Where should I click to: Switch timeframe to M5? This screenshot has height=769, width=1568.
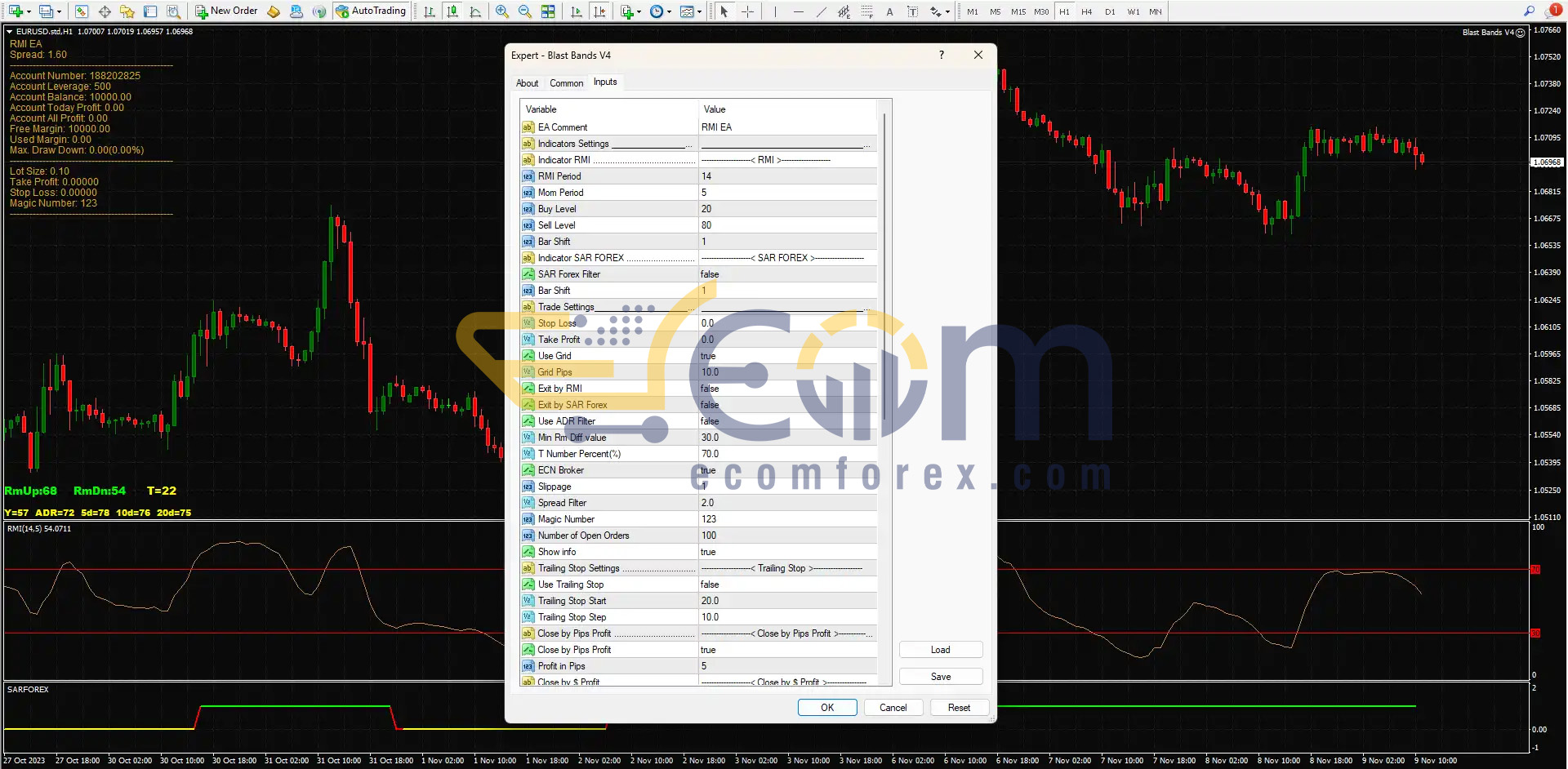(995, 11)
